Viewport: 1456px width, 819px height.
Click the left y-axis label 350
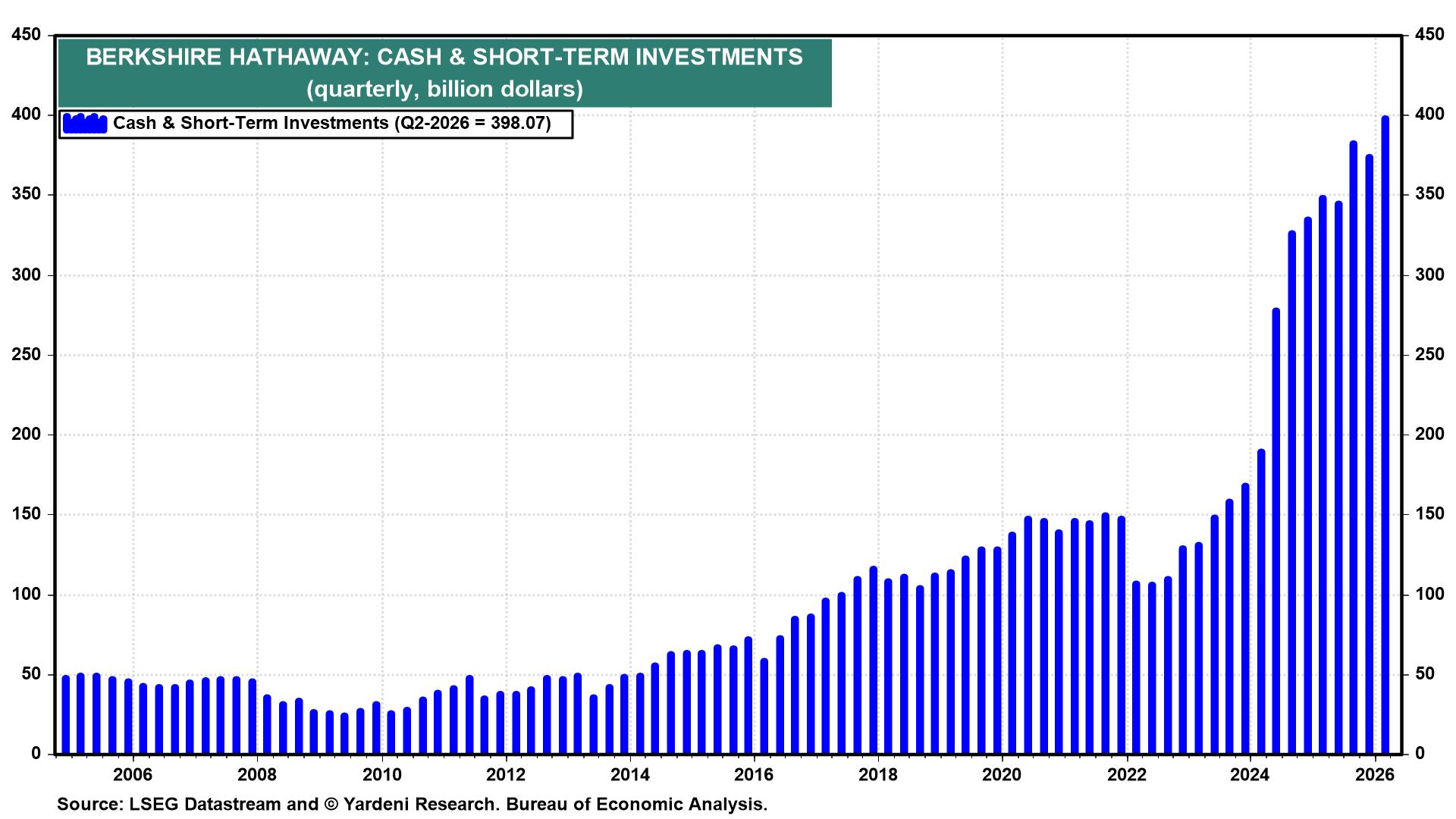pyautogui.click(x=26, y=194)
